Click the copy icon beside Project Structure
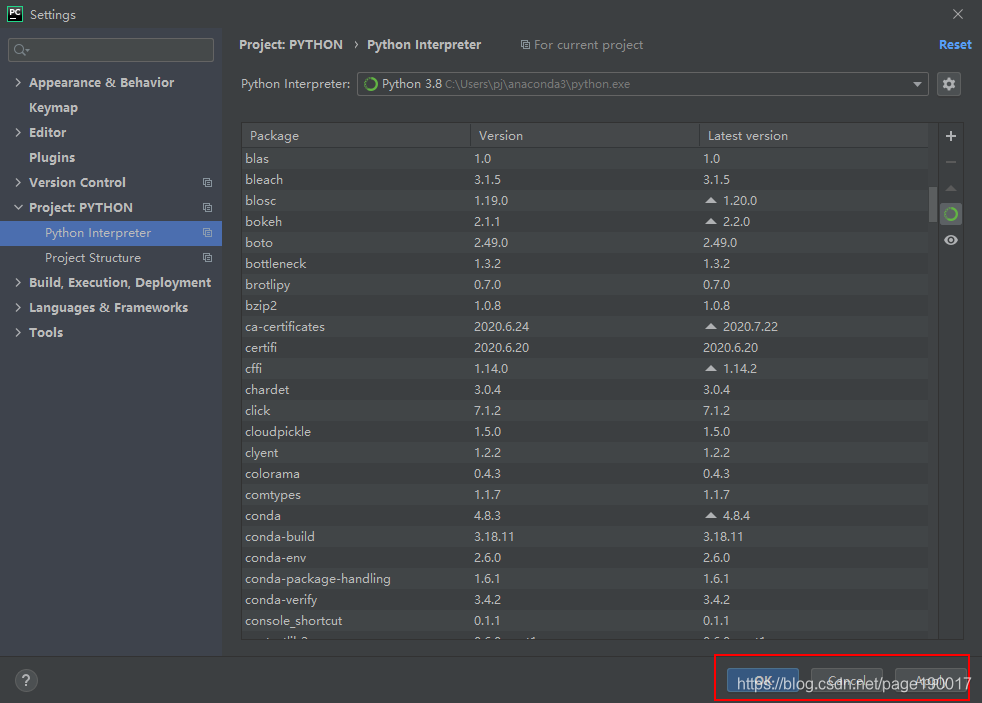Screen dimensions: 982x703 coord(207,258)
